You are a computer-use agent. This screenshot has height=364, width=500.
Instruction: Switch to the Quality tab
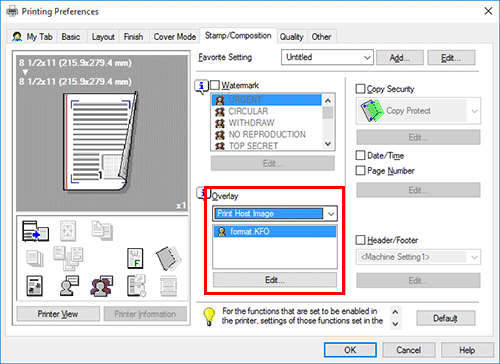[x=292, y=37]
